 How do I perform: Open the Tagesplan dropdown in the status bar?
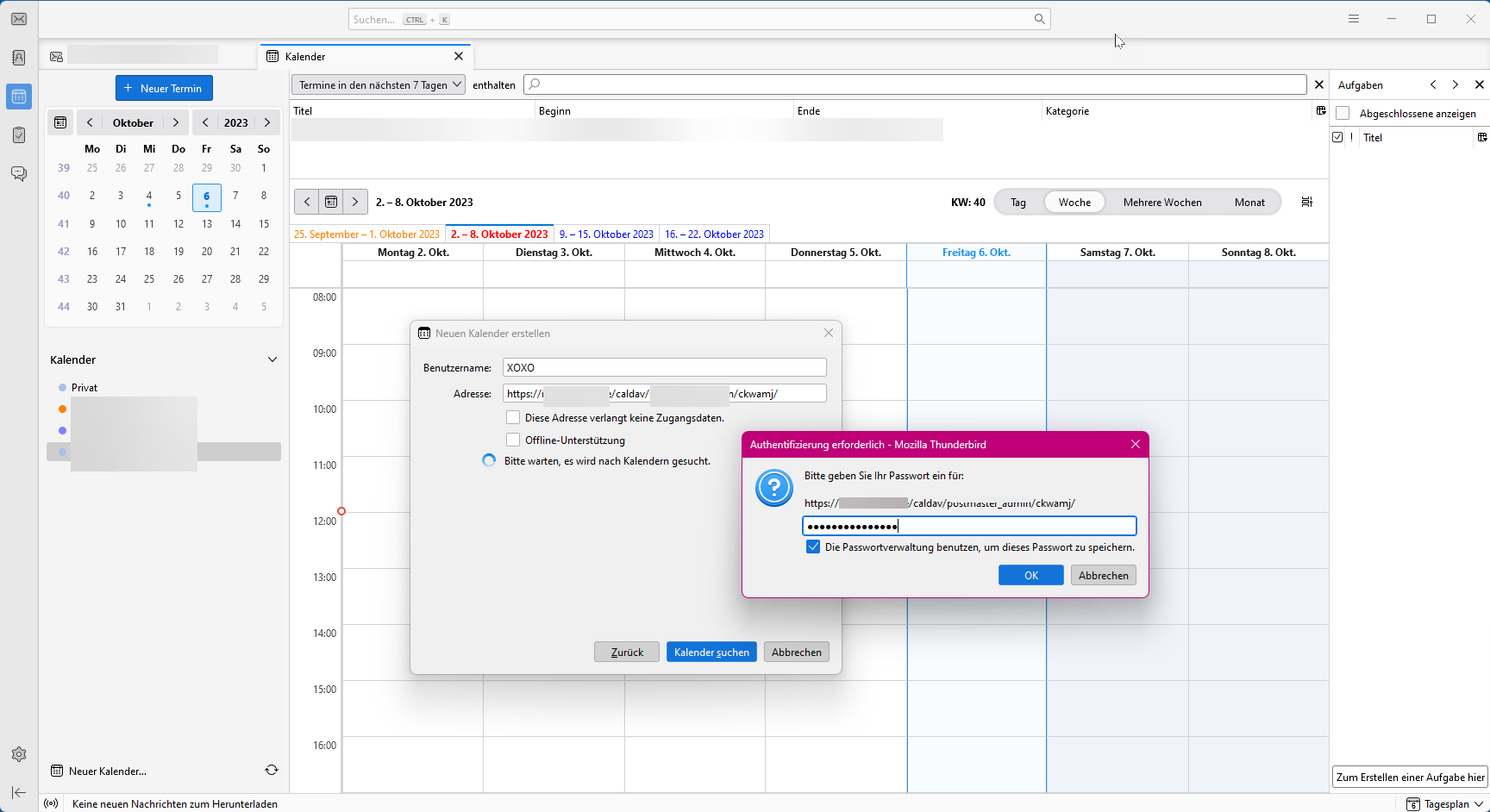click(x=1445, y=803)
